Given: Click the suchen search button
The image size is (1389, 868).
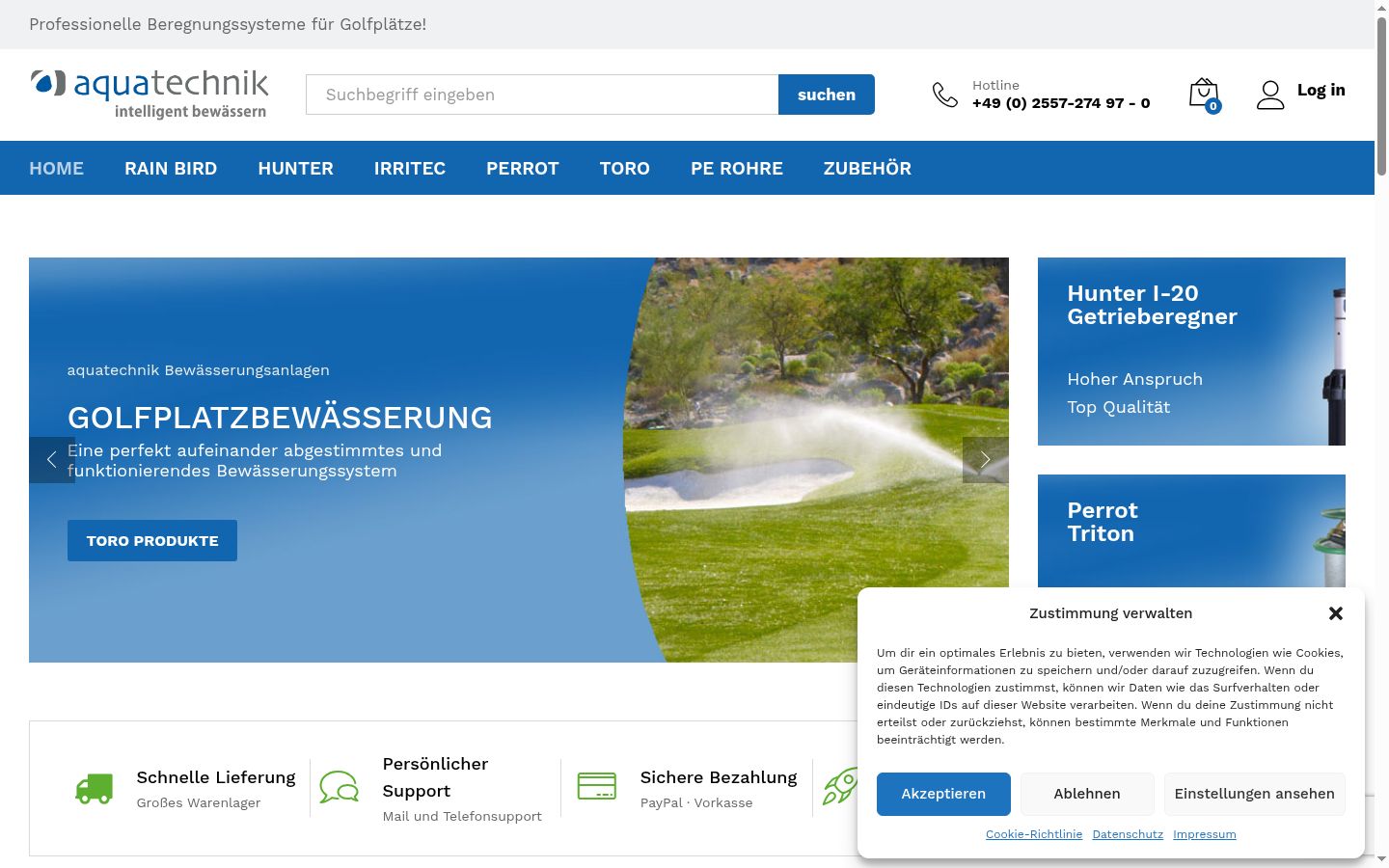Looking at the screenshot, I should [x=827, y=95].
